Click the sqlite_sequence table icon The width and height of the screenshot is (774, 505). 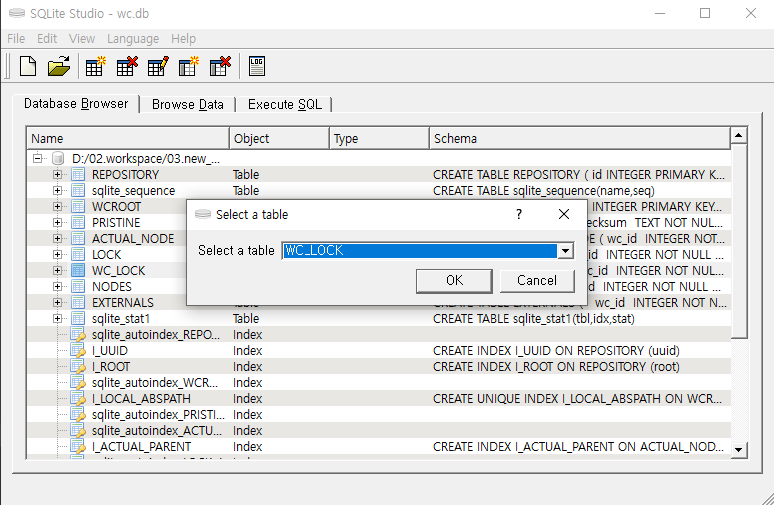pos(78,191)
